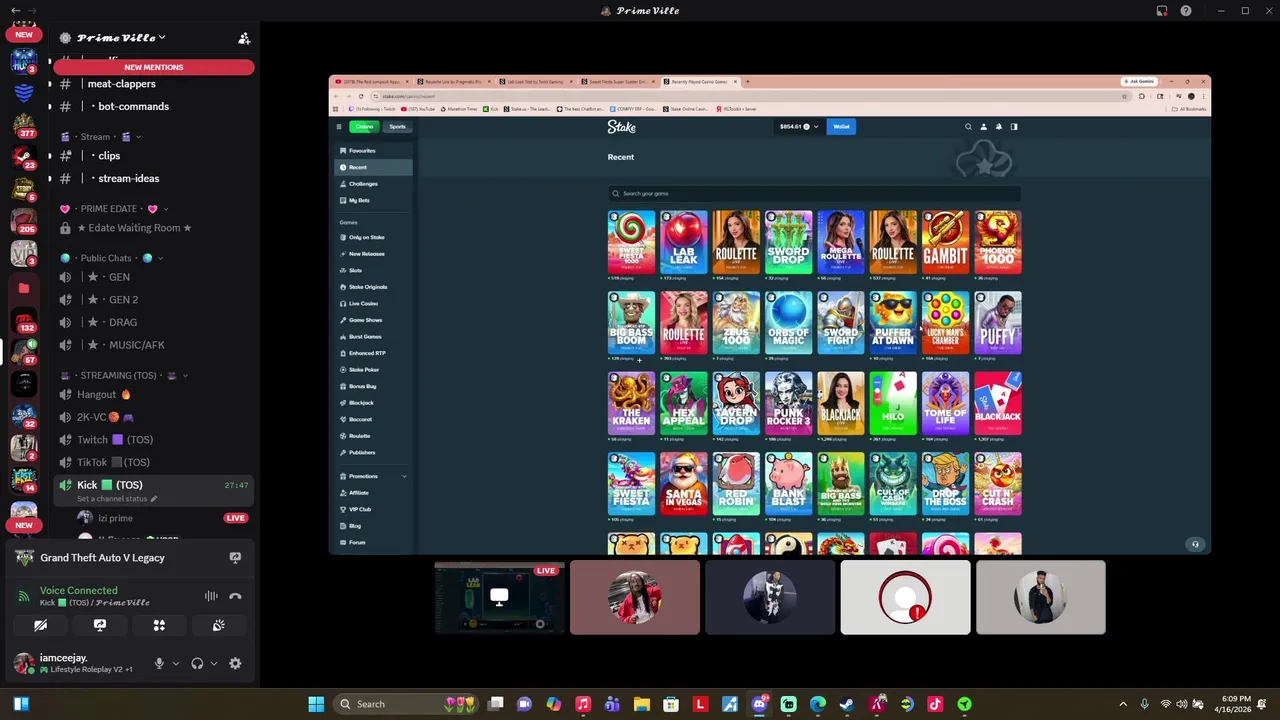Open Live Casino in Stake sidebar
This screenshot has height=720, width=1280.
click(x=372, y=303)
